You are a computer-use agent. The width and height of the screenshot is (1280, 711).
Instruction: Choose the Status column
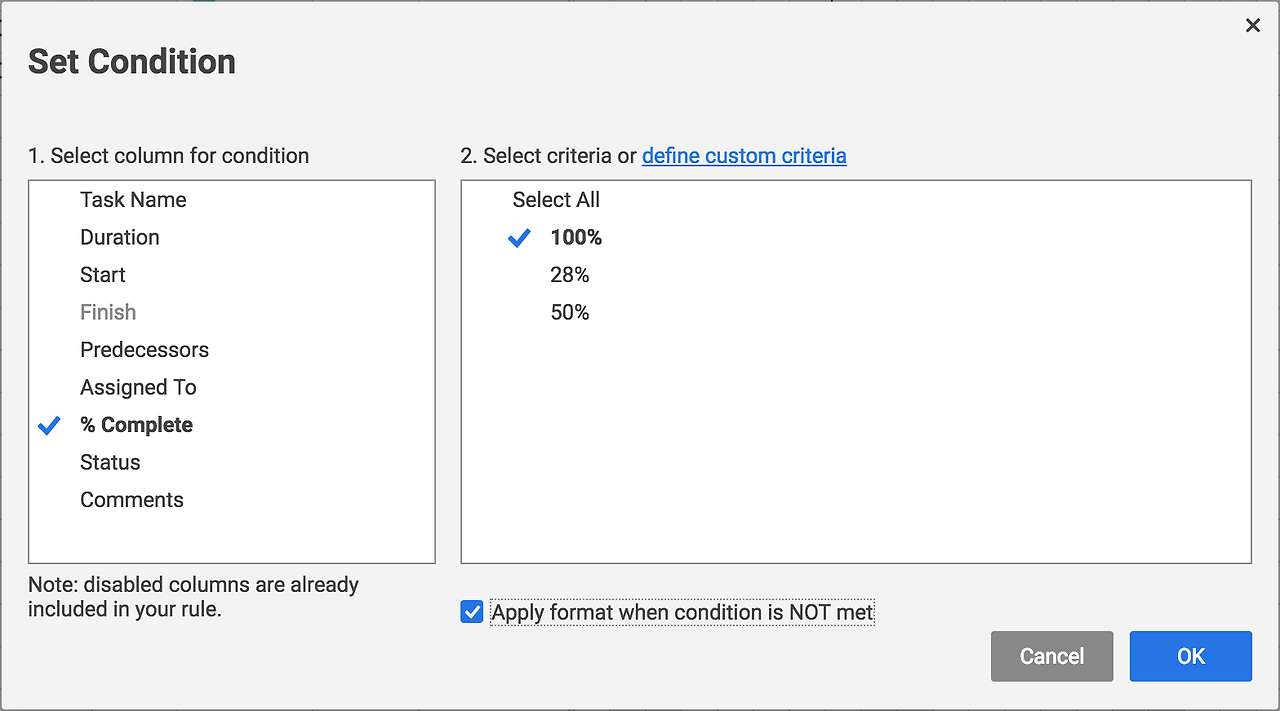pos(110,463)
